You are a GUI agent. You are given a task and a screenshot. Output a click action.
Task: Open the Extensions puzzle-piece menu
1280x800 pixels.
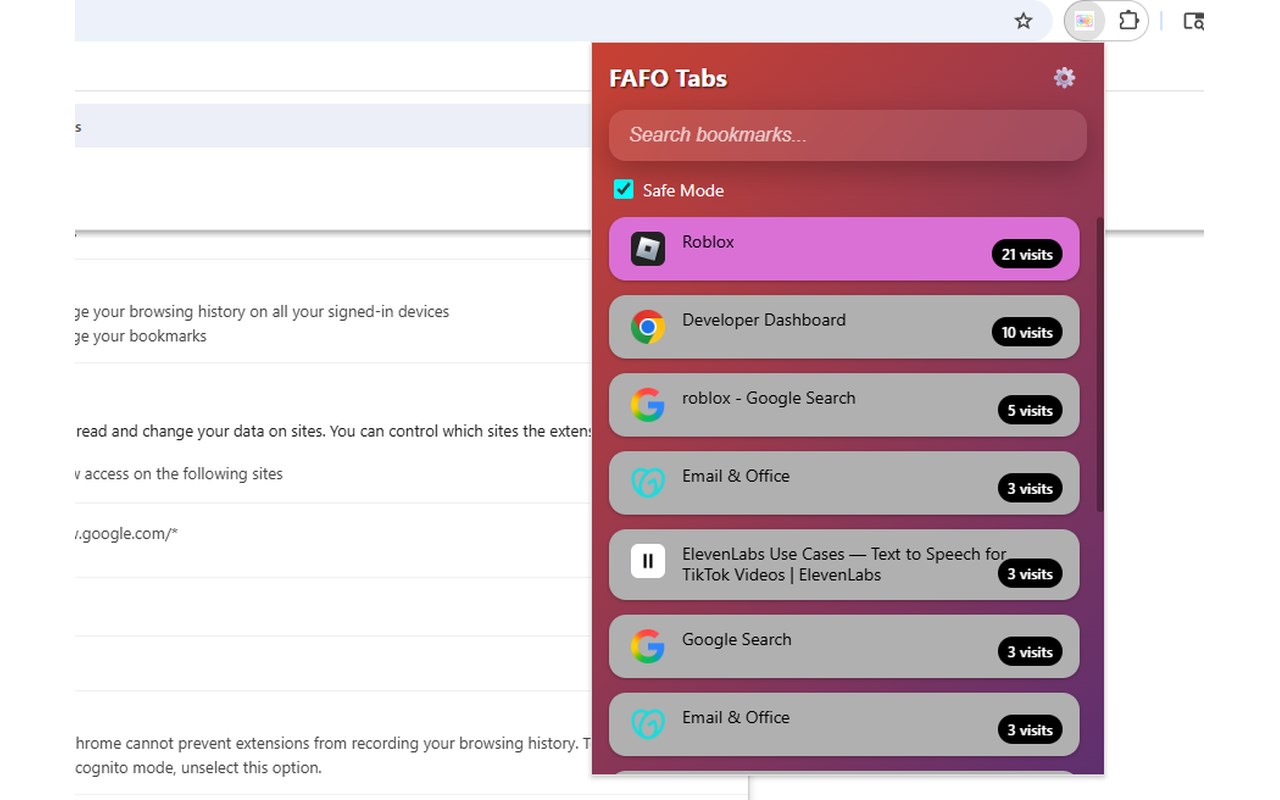(1128, 21)
